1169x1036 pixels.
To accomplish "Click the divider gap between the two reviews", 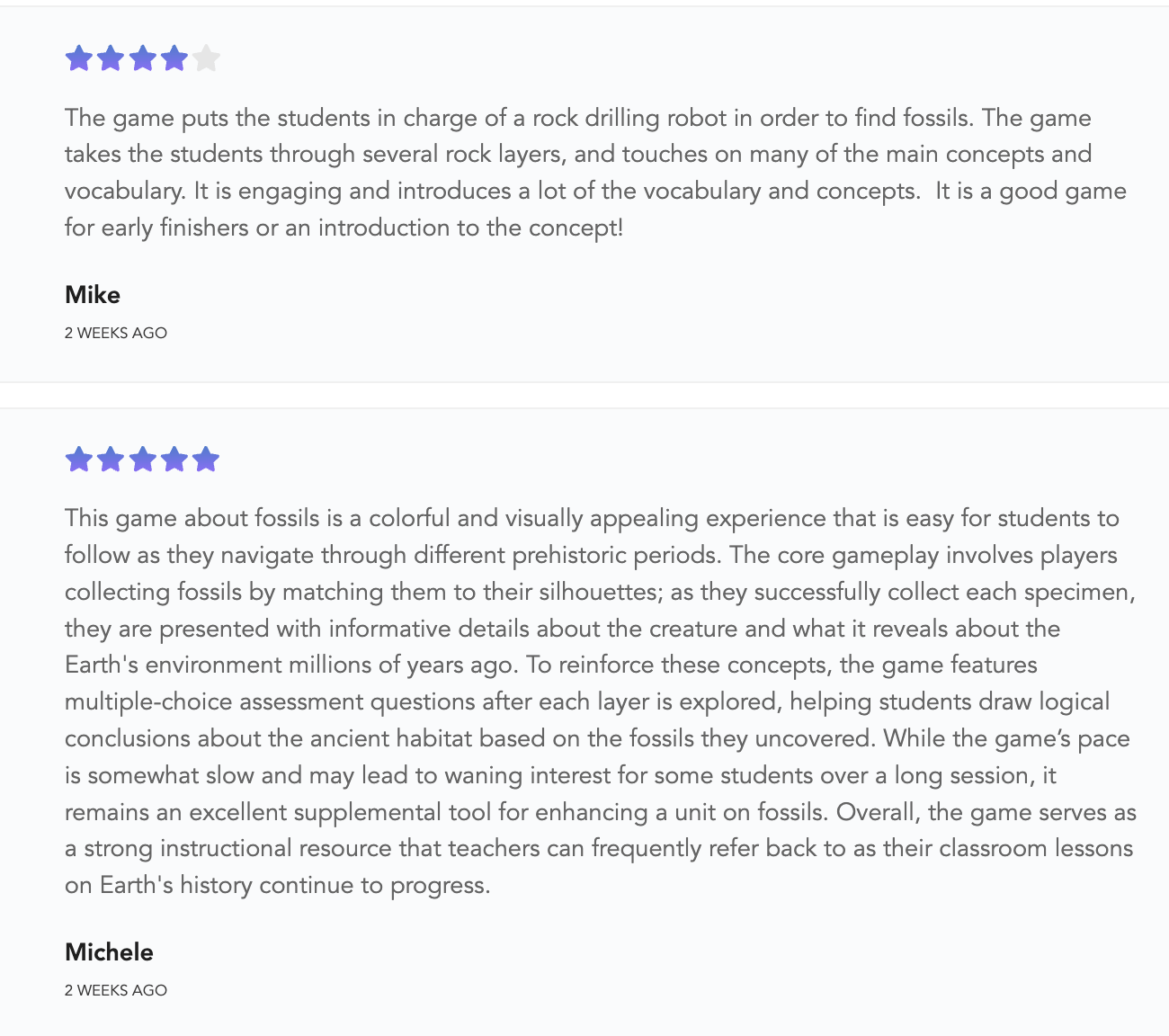I will point(584,395).
